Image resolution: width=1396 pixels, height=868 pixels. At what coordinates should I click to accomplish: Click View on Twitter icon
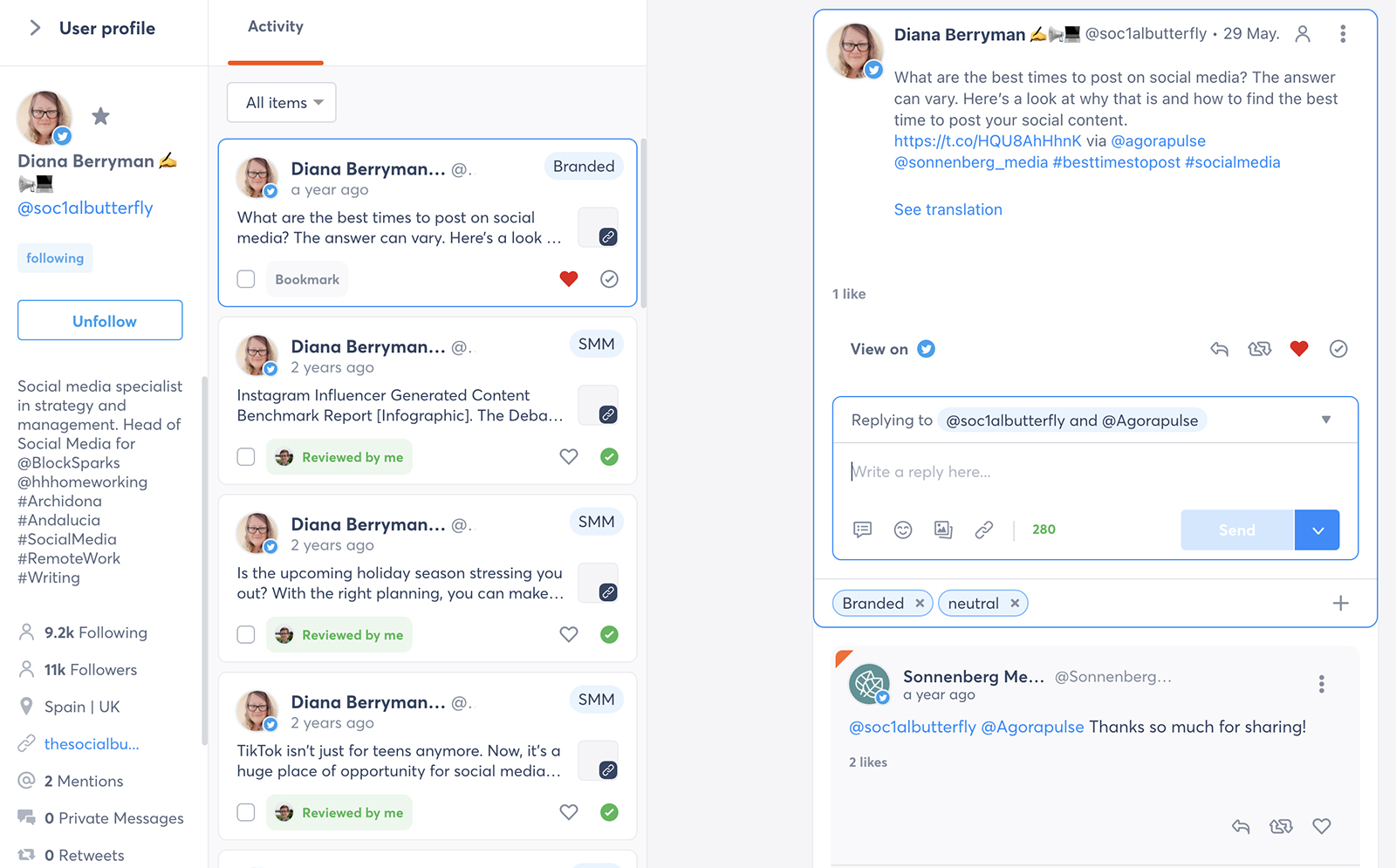point(927,349)
